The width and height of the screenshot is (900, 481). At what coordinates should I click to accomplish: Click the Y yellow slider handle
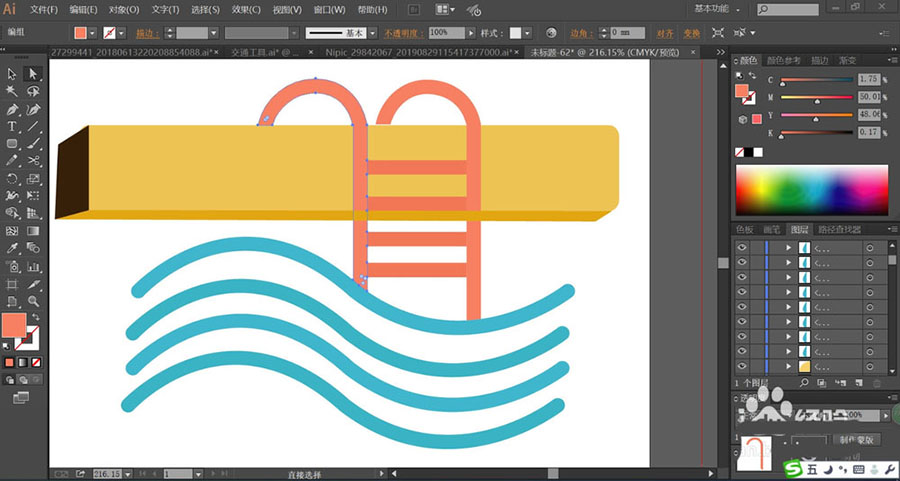tap(816, 119)
